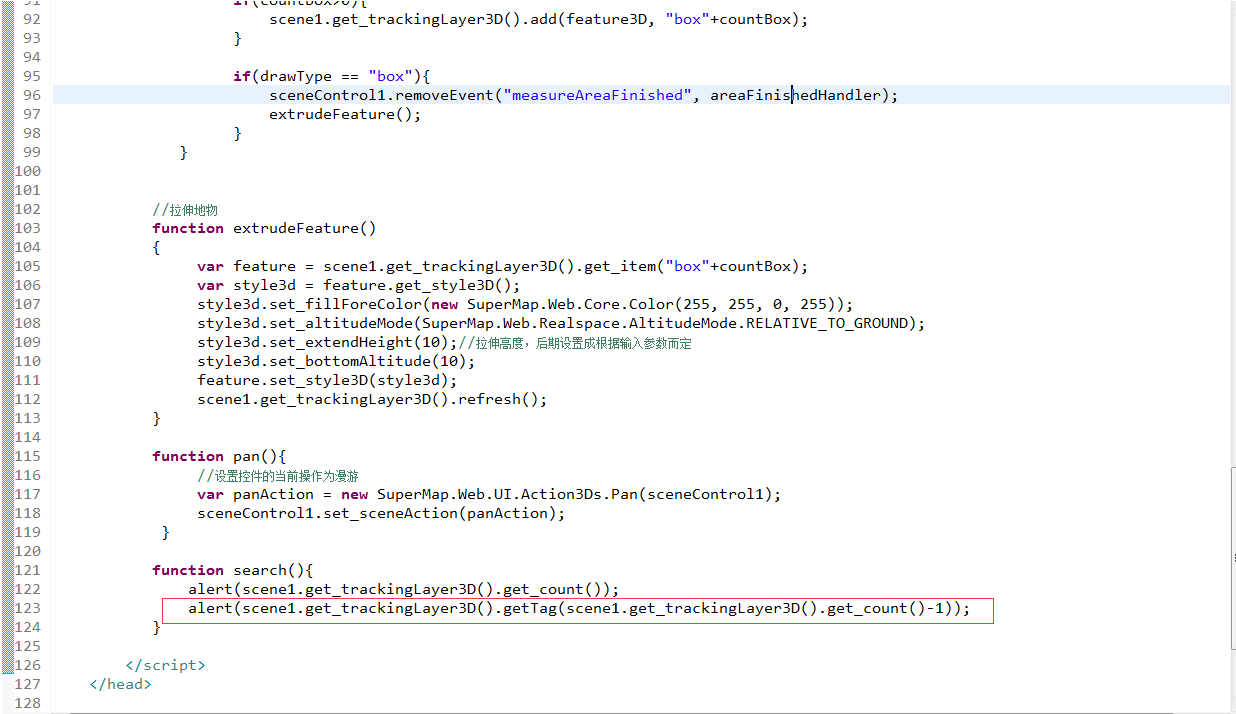Click line number 100 in the gutter
Image resolution: width=1236 pixels, height=714 pixels.
[28, 171]
